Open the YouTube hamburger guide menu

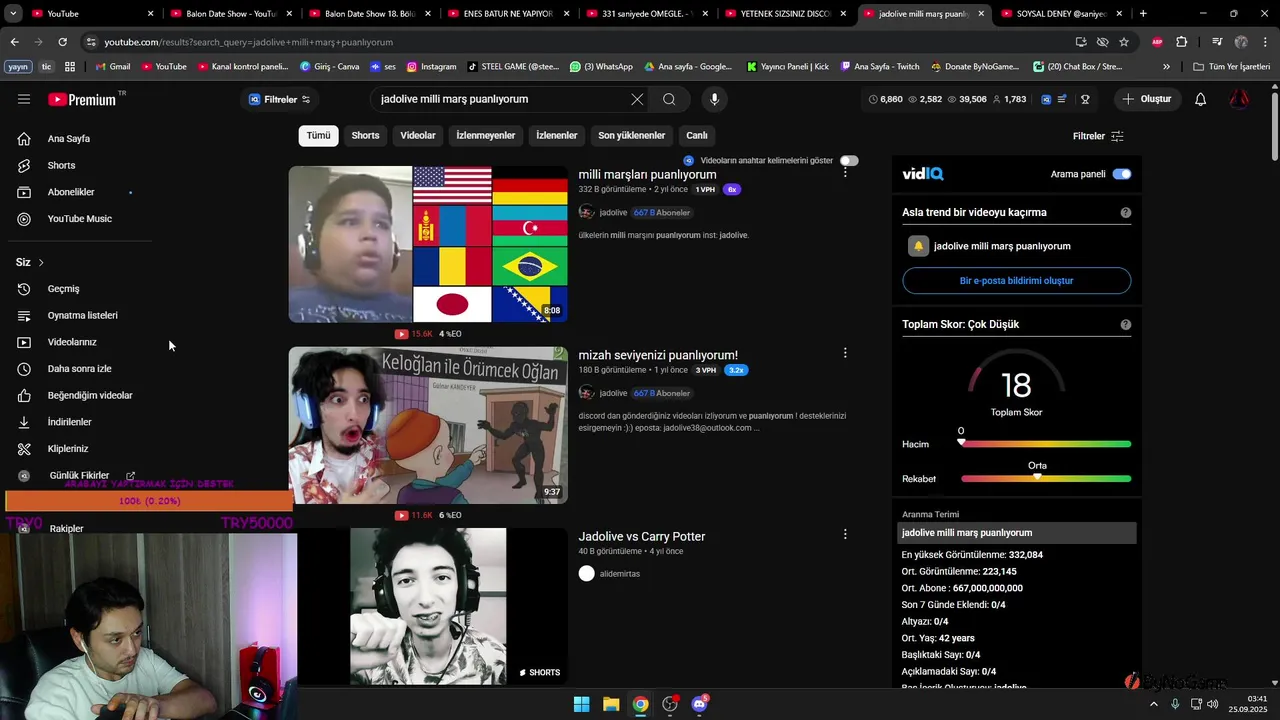24,99
